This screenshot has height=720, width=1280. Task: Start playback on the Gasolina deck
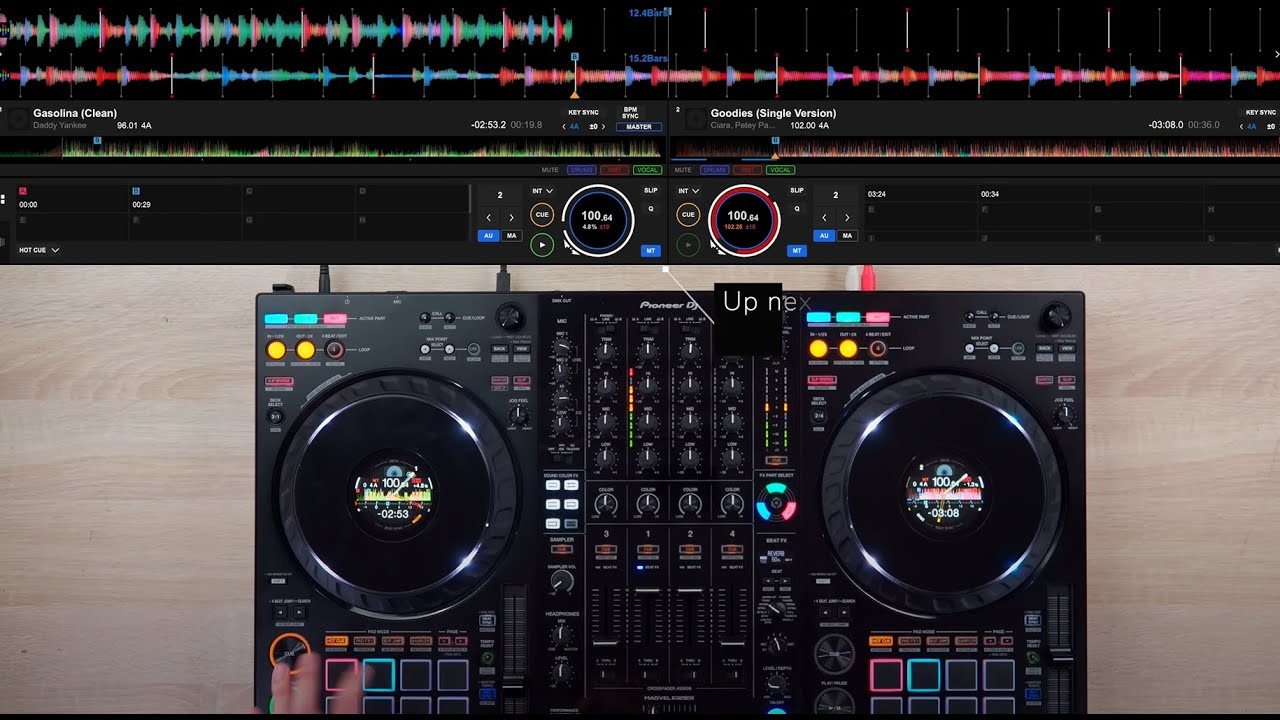pos(542,243)
